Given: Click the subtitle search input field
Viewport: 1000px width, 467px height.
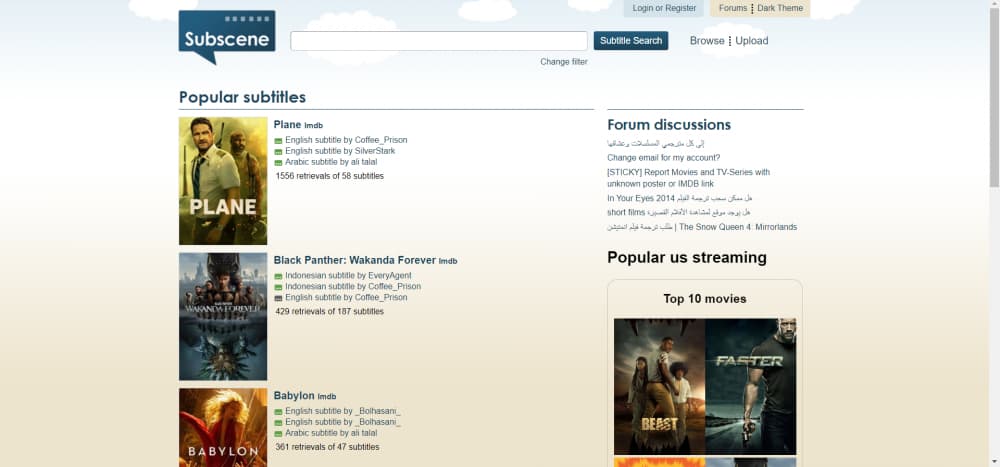Looking at the screenshot, I should click(439, 41).
